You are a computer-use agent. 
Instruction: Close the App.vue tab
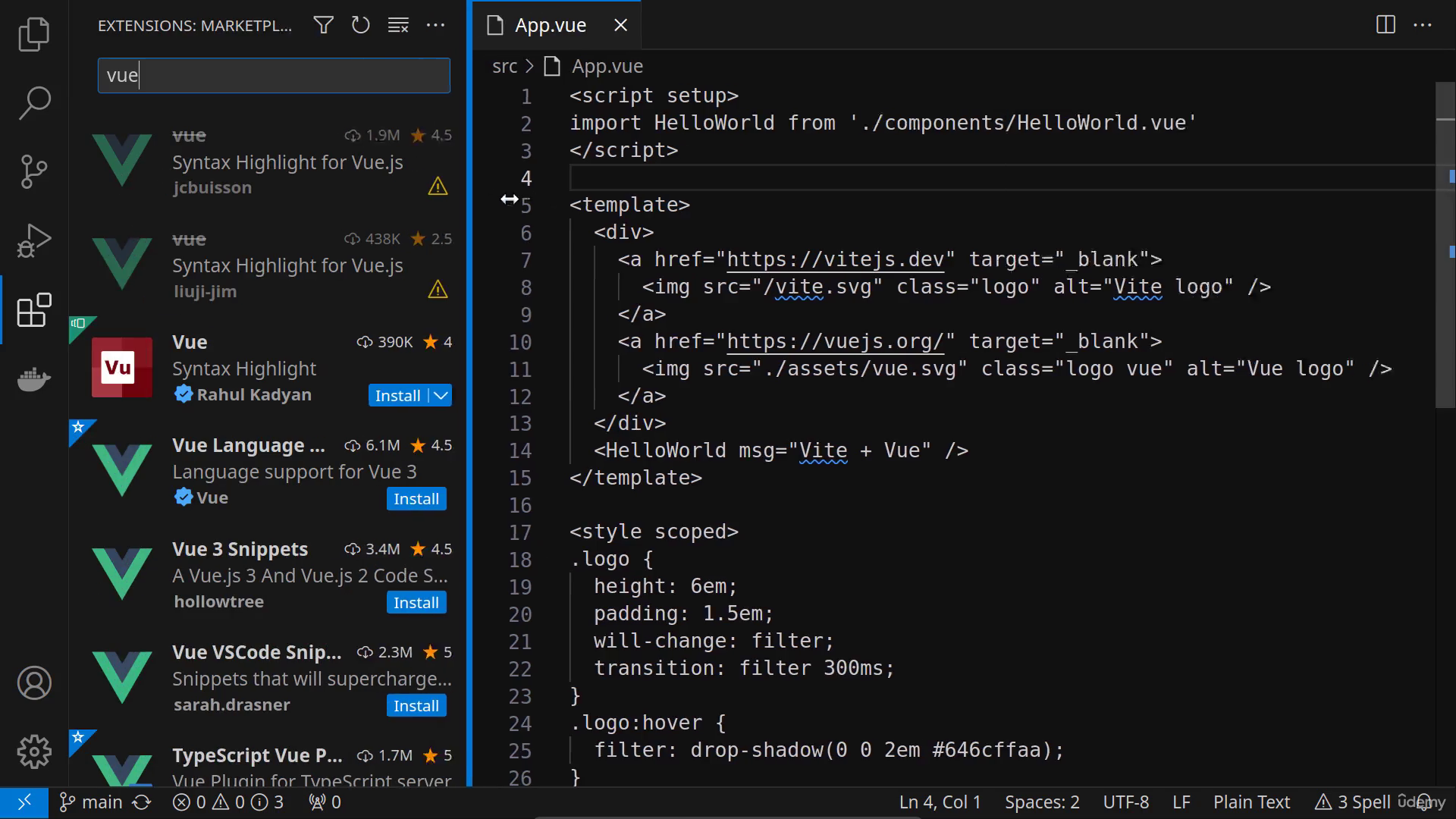click(x=620, y=25)
